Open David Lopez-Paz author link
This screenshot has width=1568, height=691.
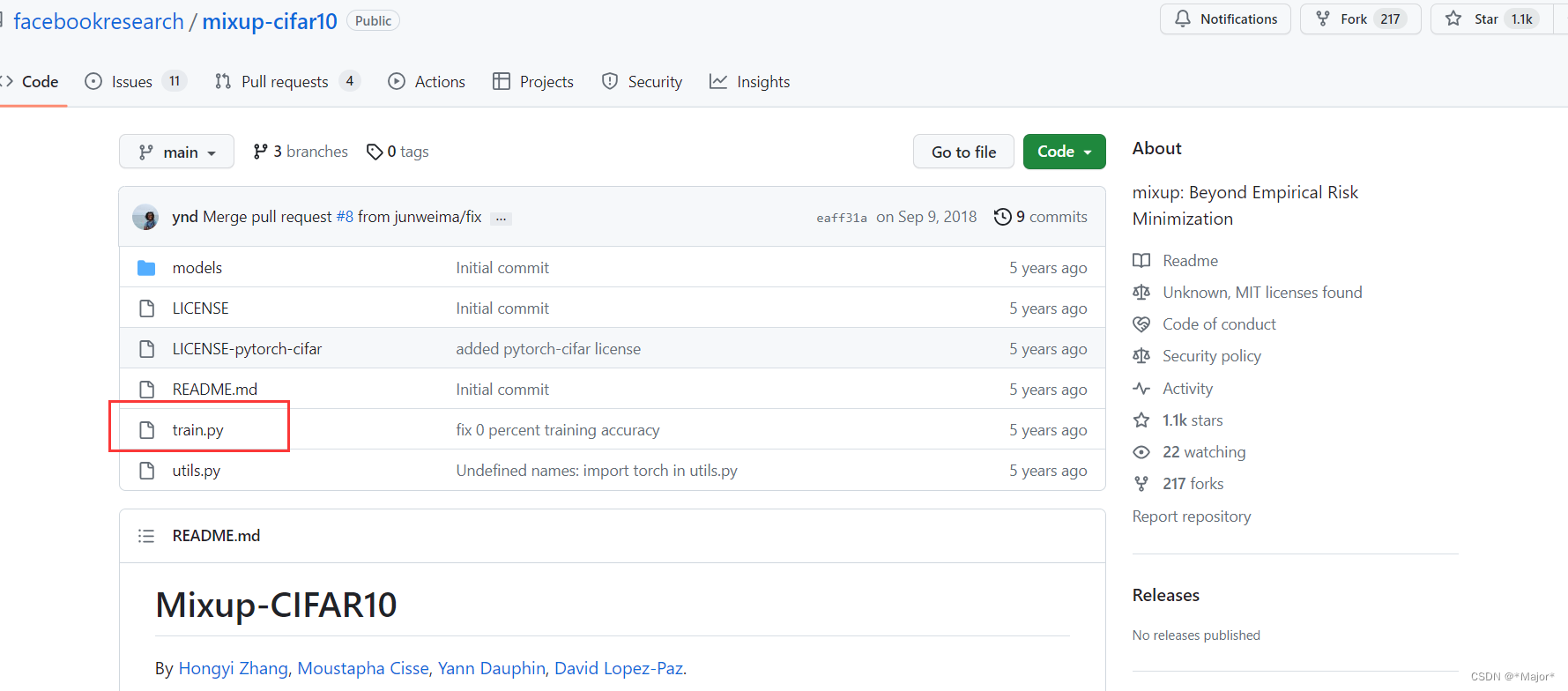(x=619, y=668)
